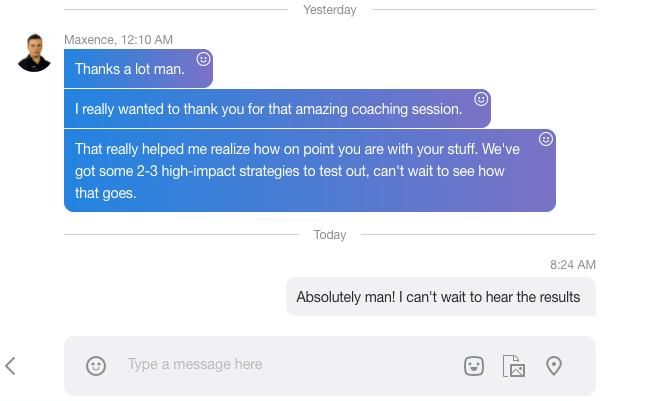Select the 'amazing coaching session' message bubble
Viewport: 645px width, 401px height.
(277, 109)
